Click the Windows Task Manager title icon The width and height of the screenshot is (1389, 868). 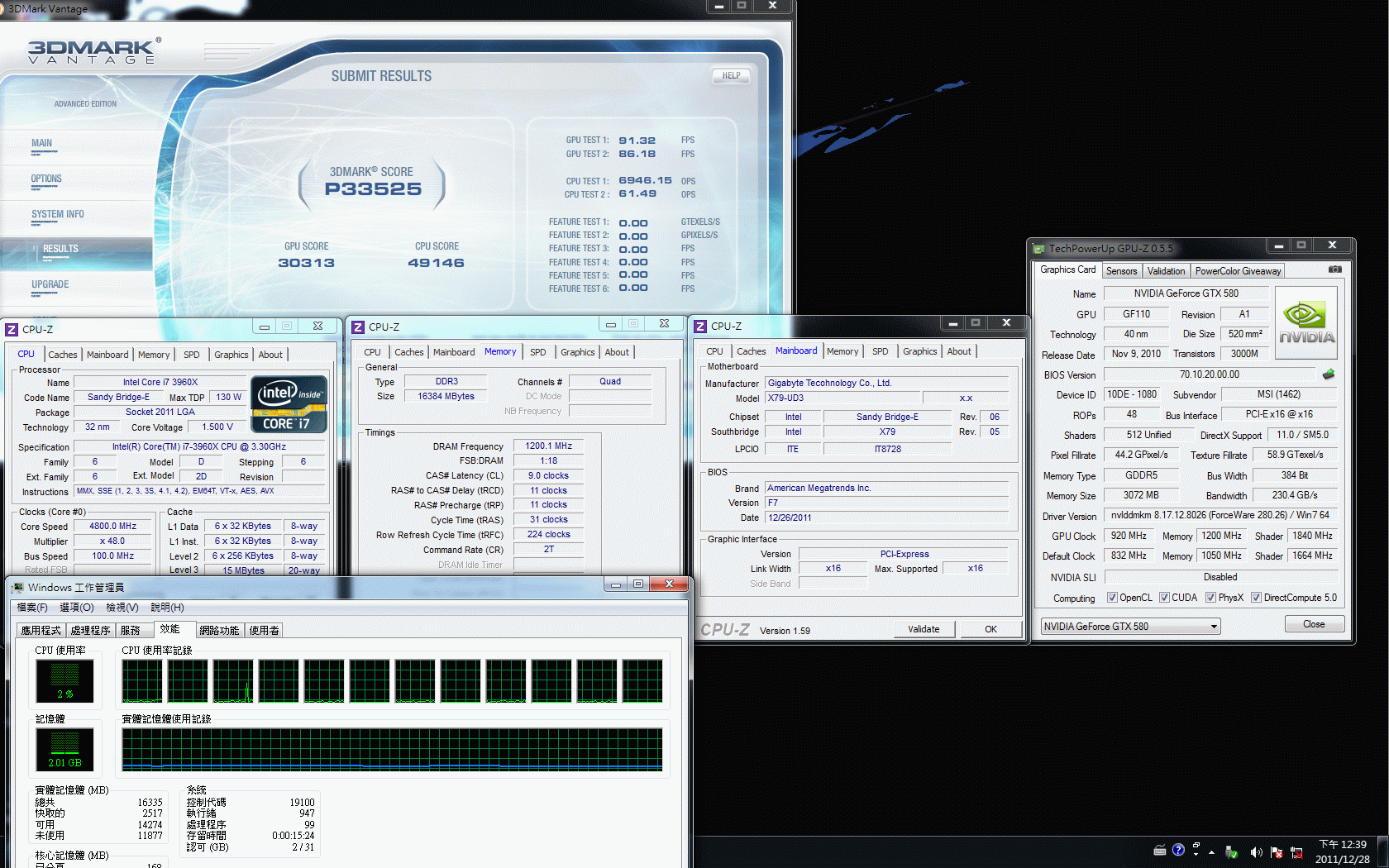[x=17, y=588]
